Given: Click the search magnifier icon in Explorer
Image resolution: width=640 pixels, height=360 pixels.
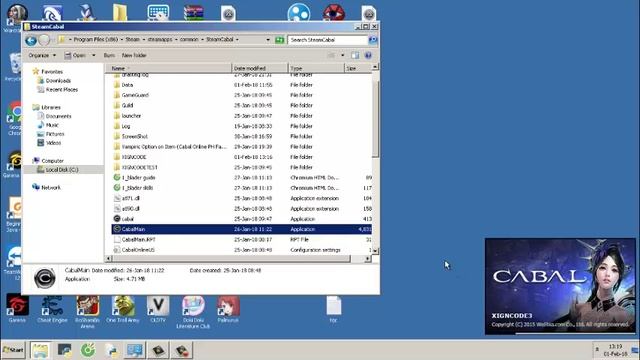Looking at the screenshot, I should (373, 40).
